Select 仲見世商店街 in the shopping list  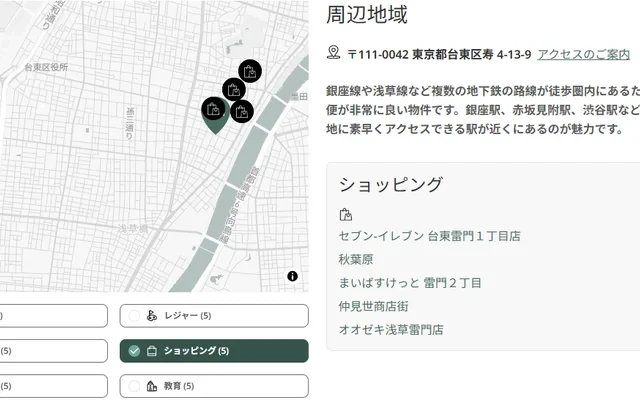[x=373, y=306]
